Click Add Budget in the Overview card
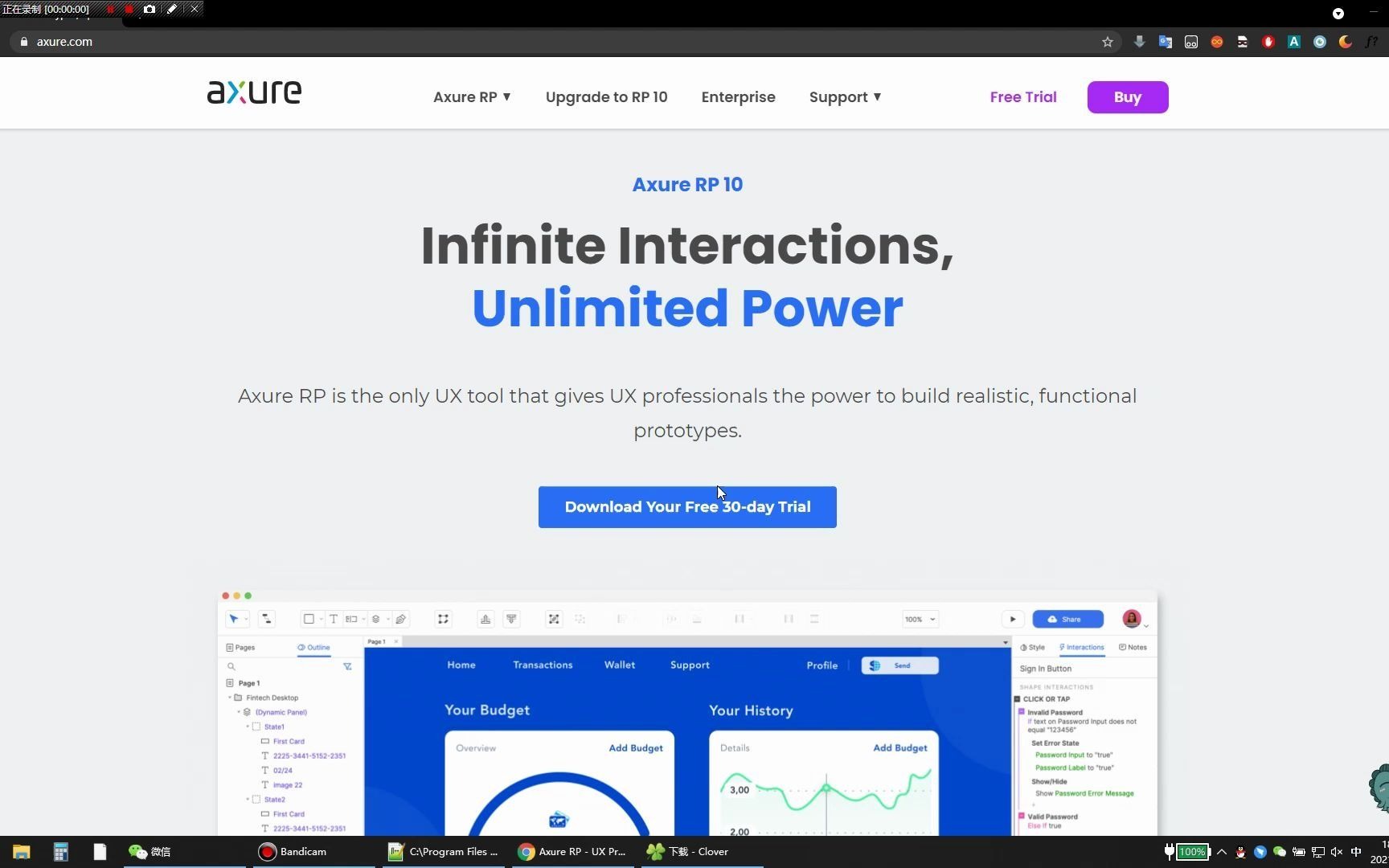Screen dimensions: 1389x868 click(636, 748)
